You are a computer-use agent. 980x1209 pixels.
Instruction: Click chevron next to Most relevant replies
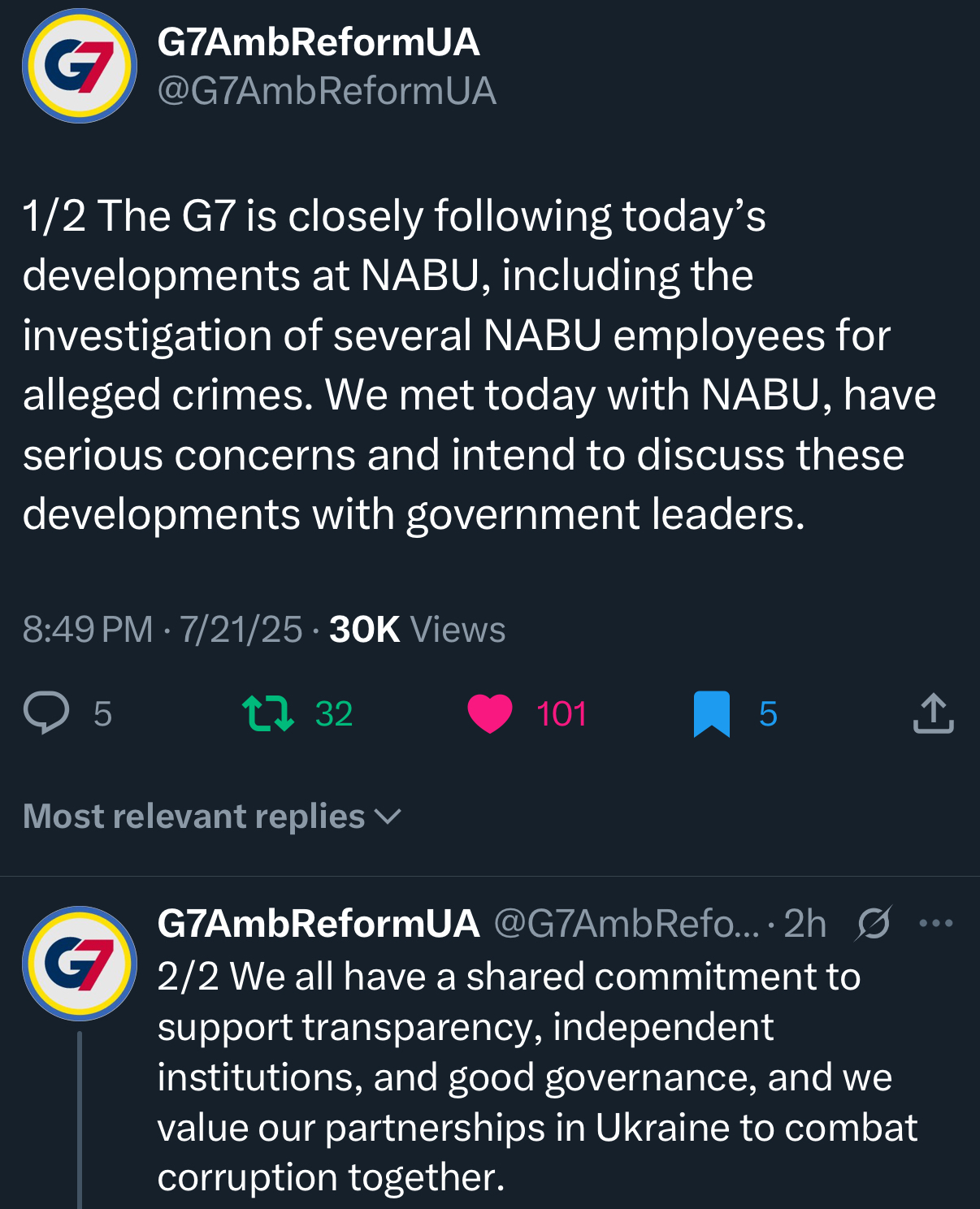[389, 817]
